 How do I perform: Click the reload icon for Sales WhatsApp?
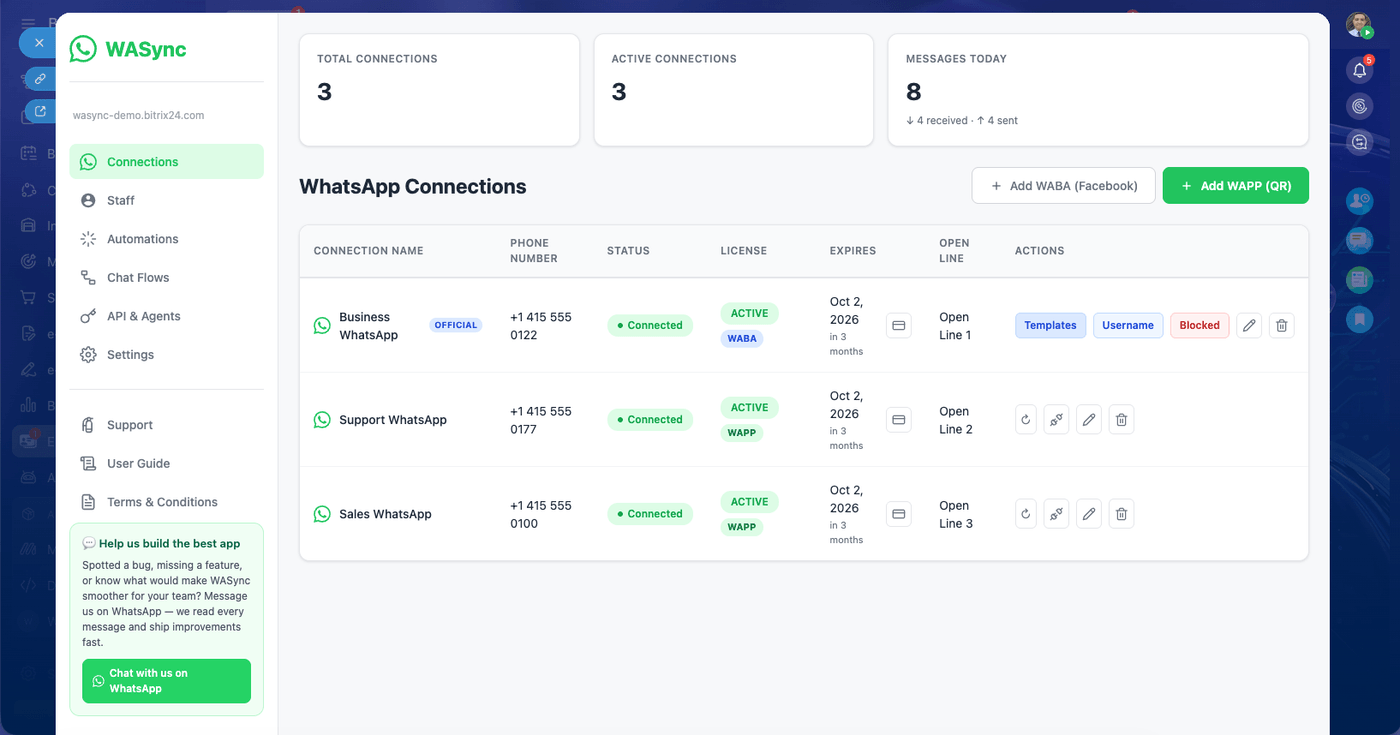(x=1025, y=514)
